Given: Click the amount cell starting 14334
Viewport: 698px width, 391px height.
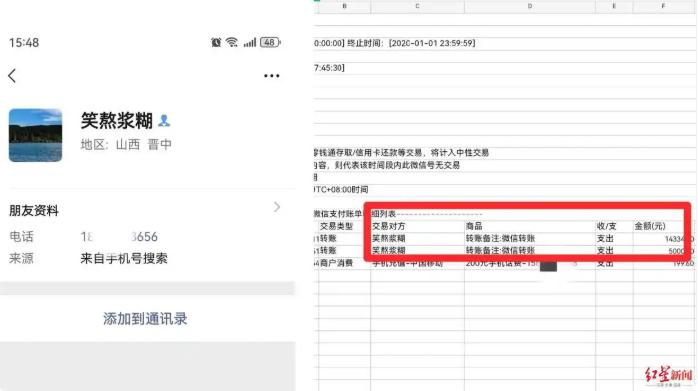Looking at the screenshot, I should coord(663,239).
